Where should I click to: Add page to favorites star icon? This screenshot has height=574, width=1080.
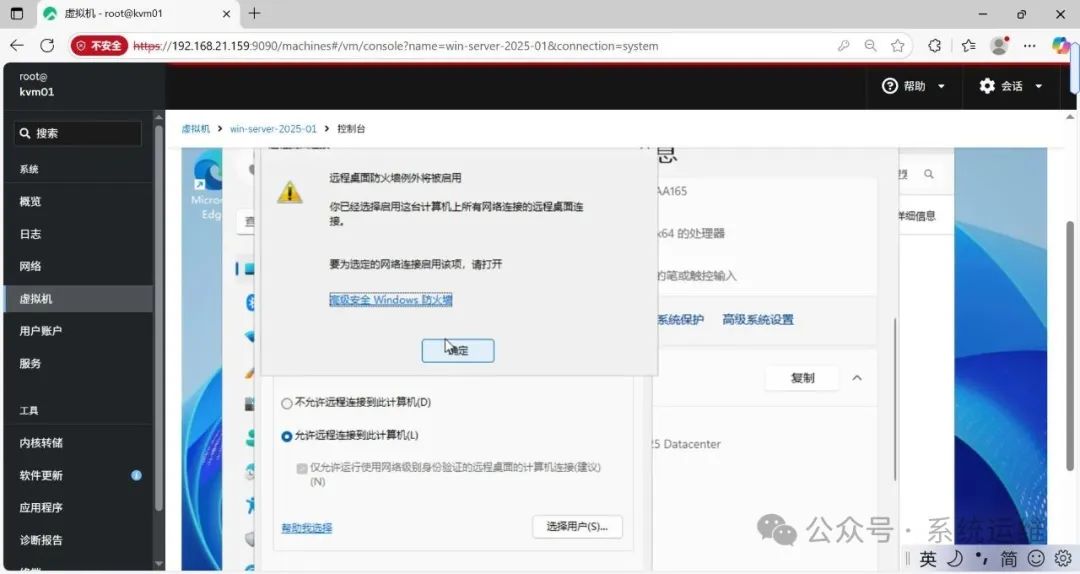[x=897, y=45]
